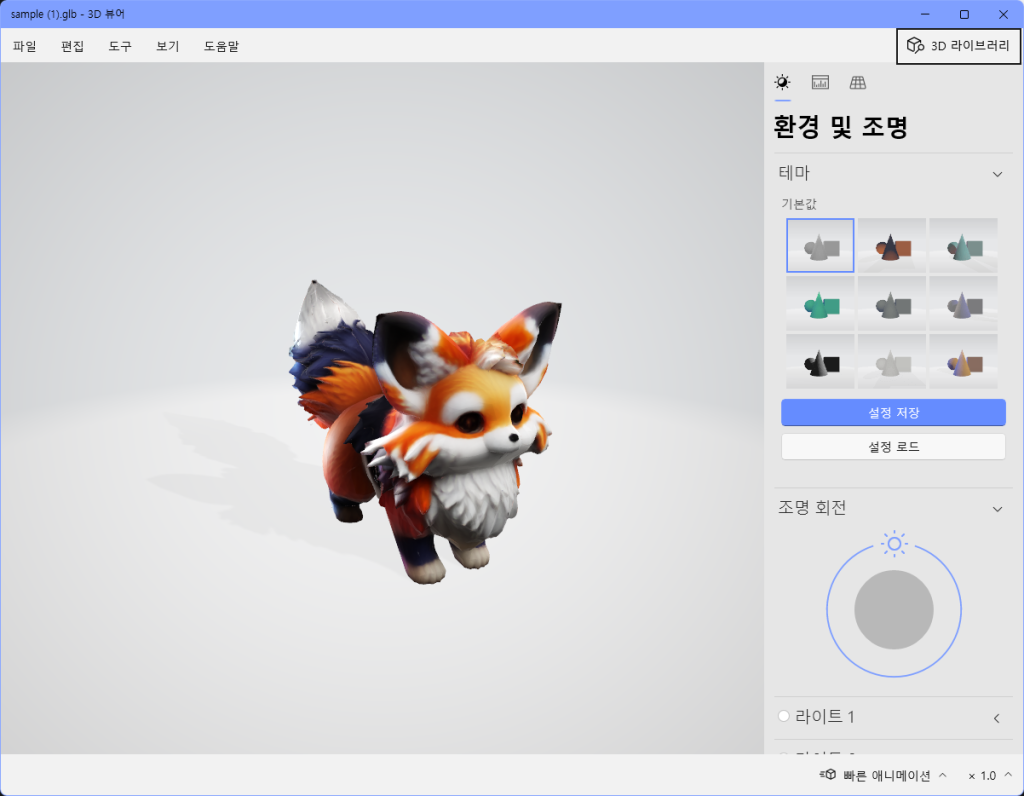Image resolution: width=1024 pixels, height=796 pixels.
Task: Click the gray center disc of light rotation dial
Action: pos(893,610)
